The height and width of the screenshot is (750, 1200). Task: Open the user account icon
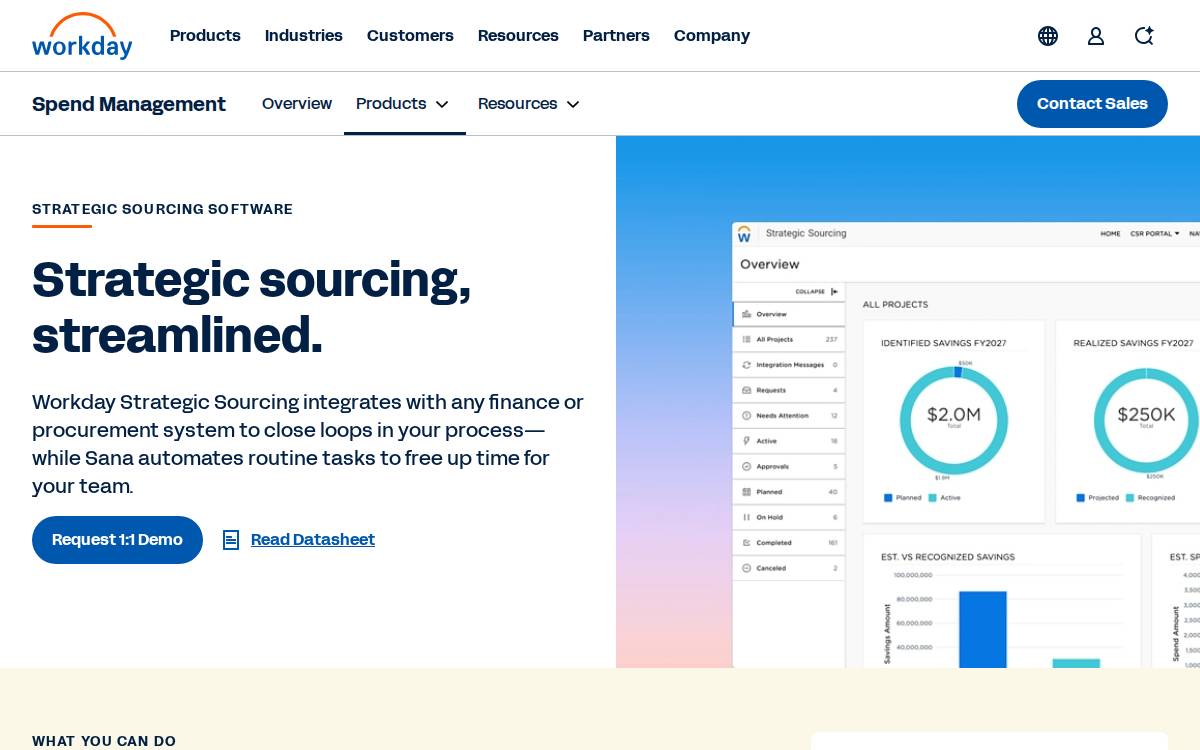tap(1096, 36)
